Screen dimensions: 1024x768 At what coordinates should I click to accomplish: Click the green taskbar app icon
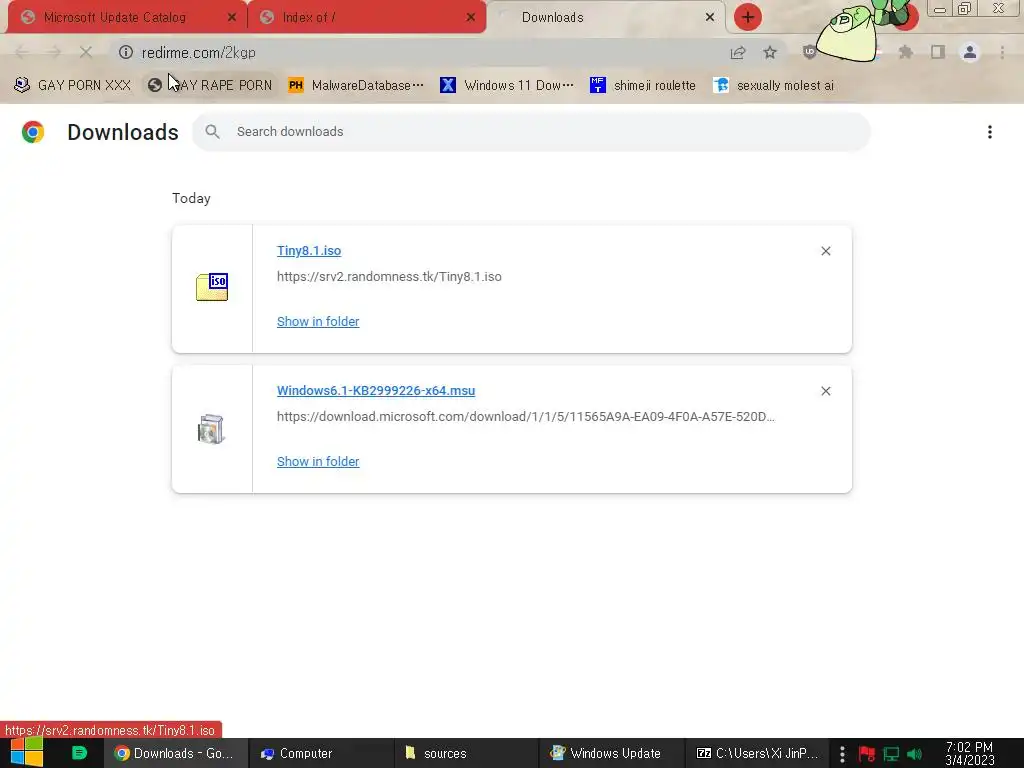80,753
